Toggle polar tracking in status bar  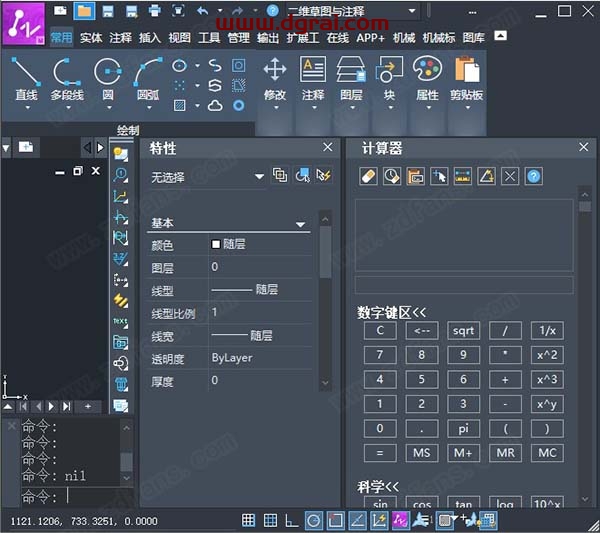coord(313,520)
